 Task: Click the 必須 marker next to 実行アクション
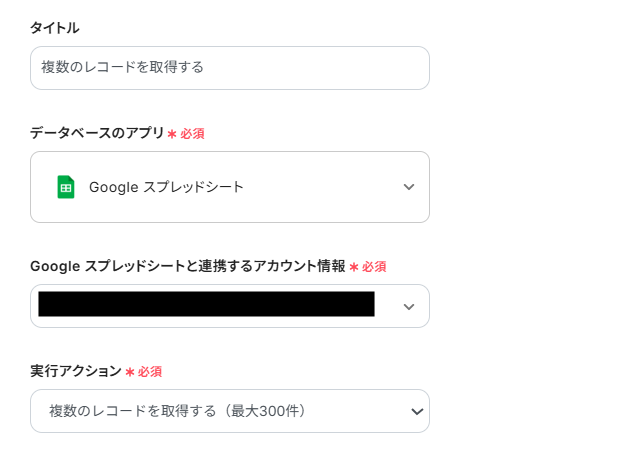click(x=150, y=372)
